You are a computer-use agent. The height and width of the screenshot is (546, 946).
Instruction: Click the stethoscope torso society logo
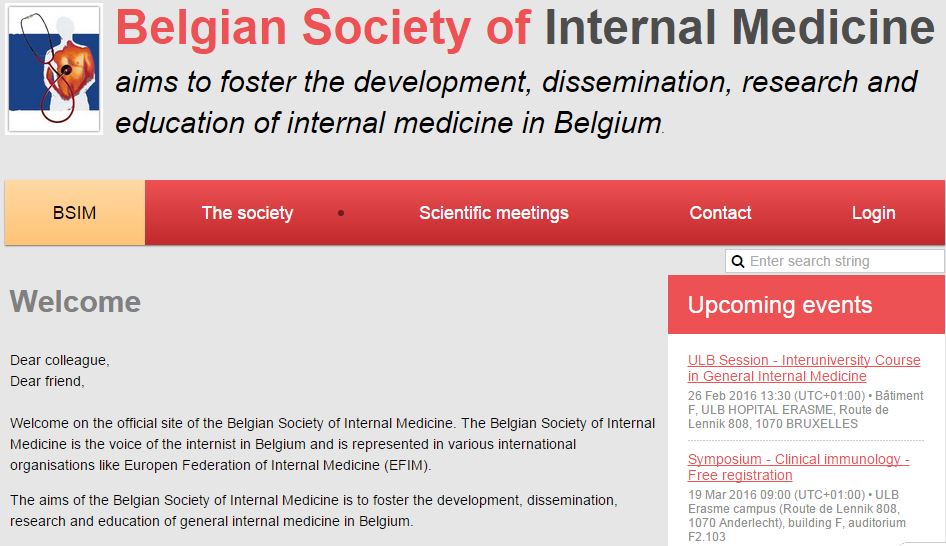(54, 68)
